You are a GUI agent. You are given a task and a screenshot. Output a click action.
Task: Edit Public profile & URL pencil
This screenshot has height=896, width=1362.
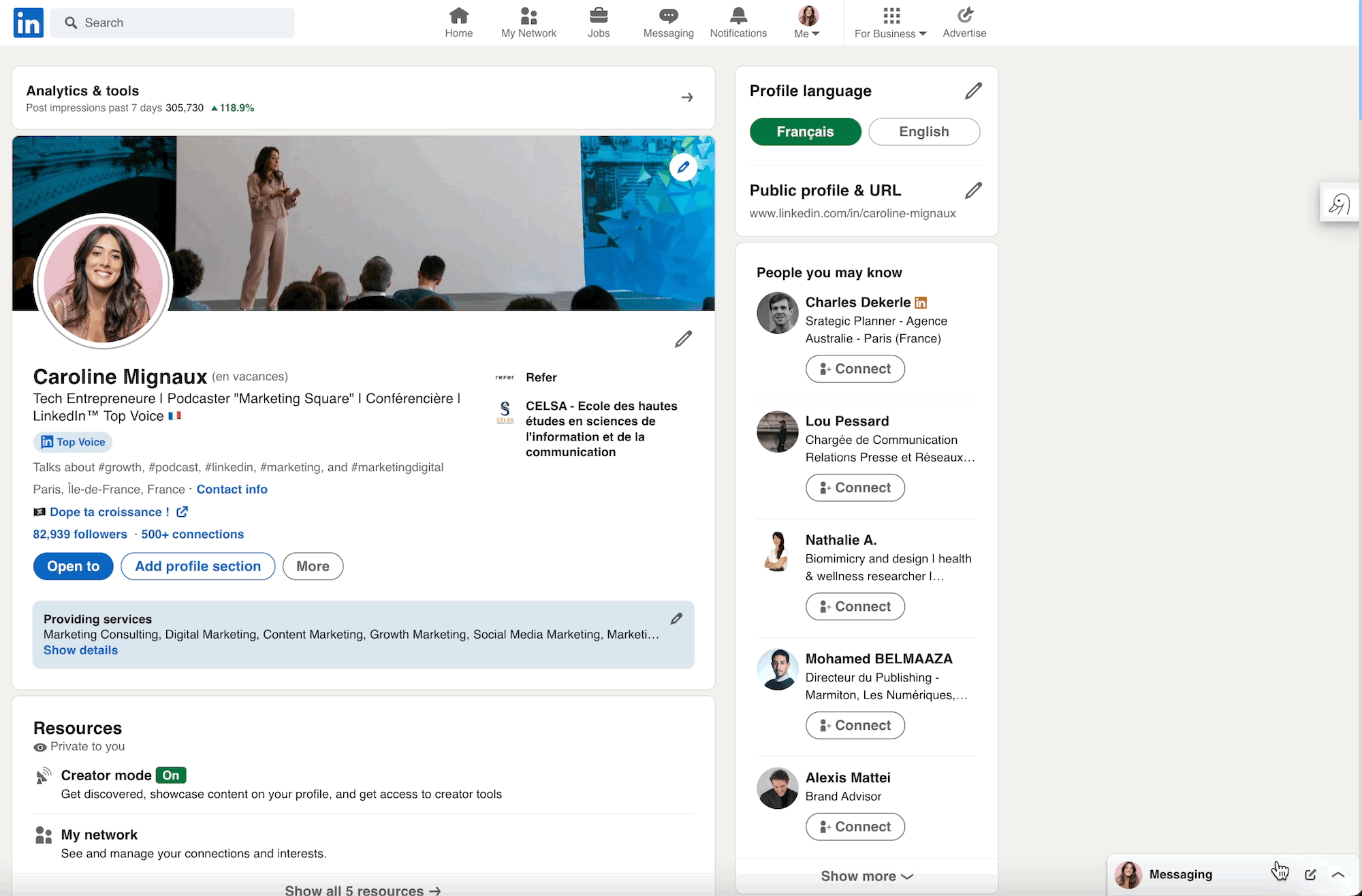click(973, 191)
